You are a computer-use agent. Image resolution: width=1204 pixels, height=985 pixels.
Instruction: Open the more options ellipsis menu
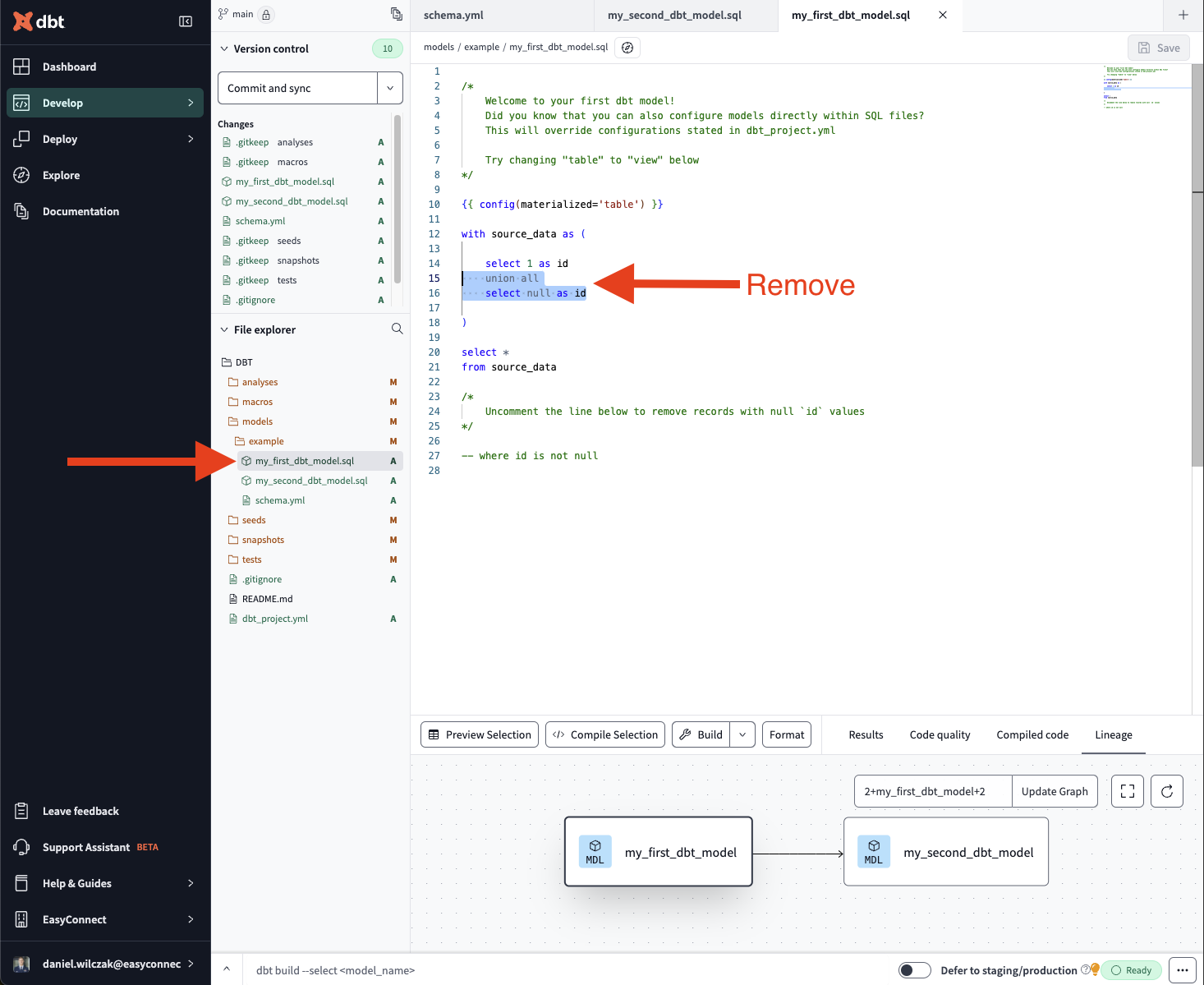1183,970
